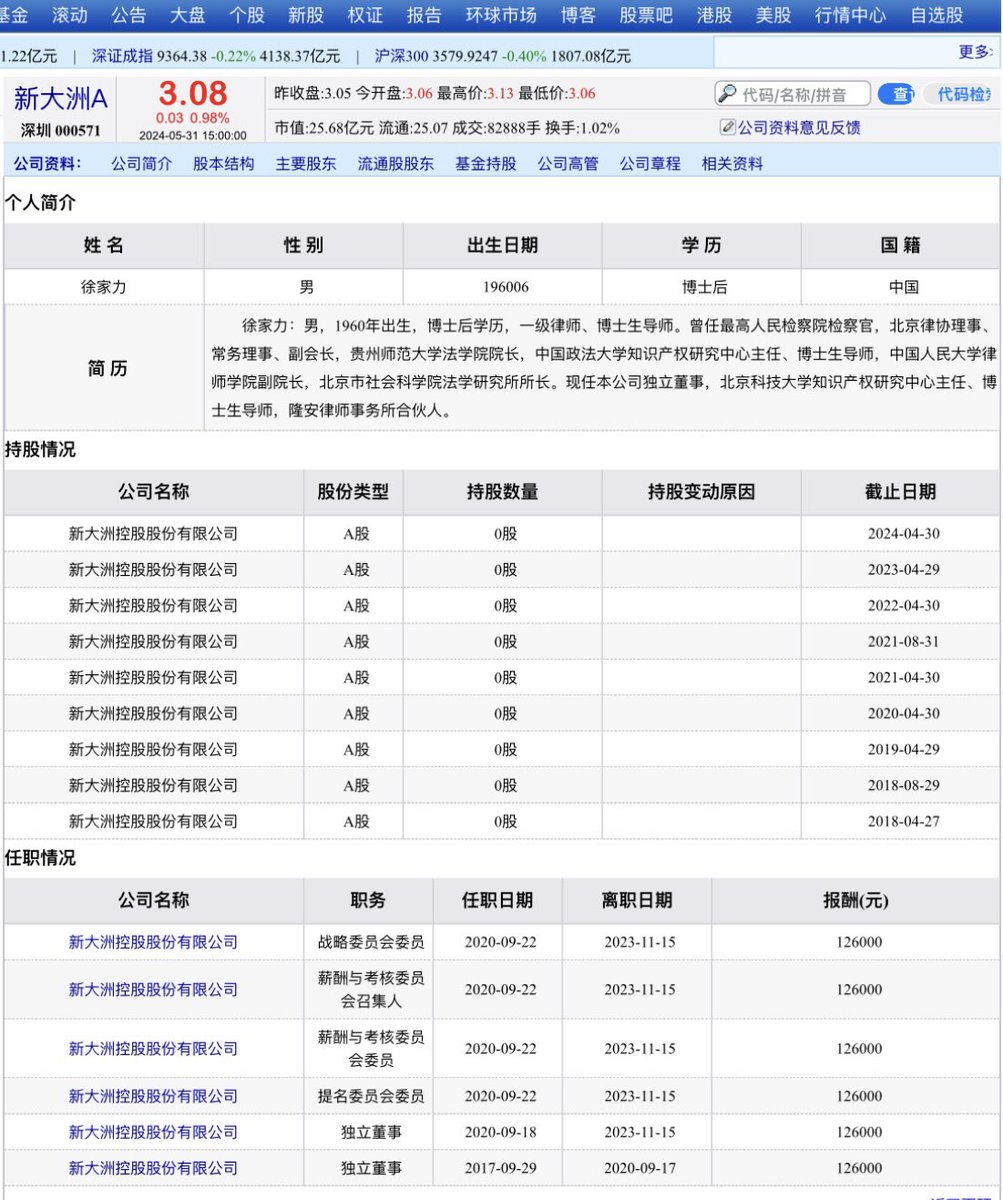Open company link in 独立董事 2017-09-29 row
This screenshot has height=1200, width=1003.
[153, 1168]
